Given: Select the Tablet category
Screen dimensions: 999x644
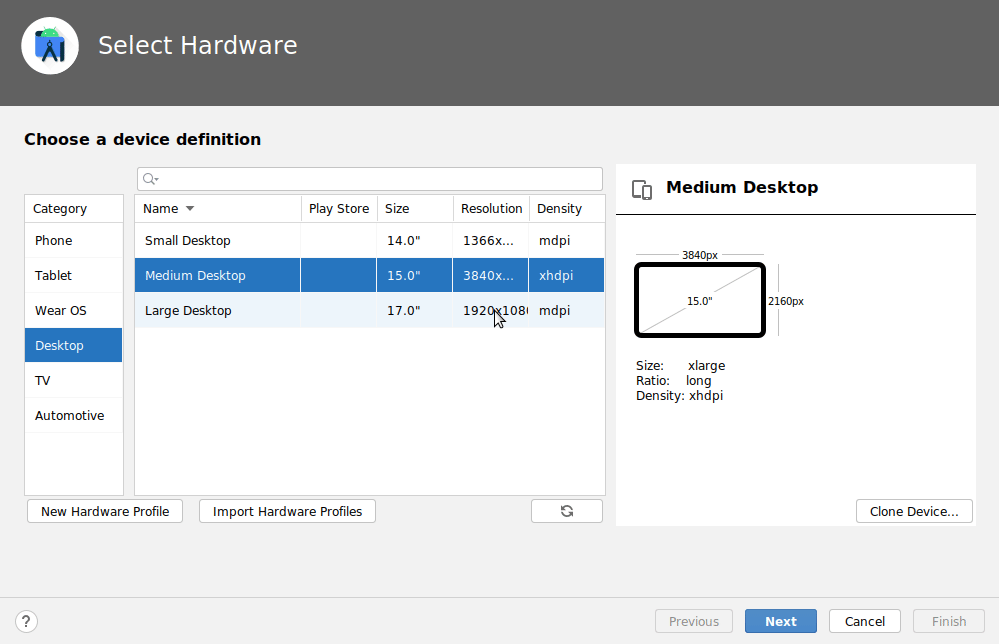Looking at the screenshot, I should tap(73, 275).
